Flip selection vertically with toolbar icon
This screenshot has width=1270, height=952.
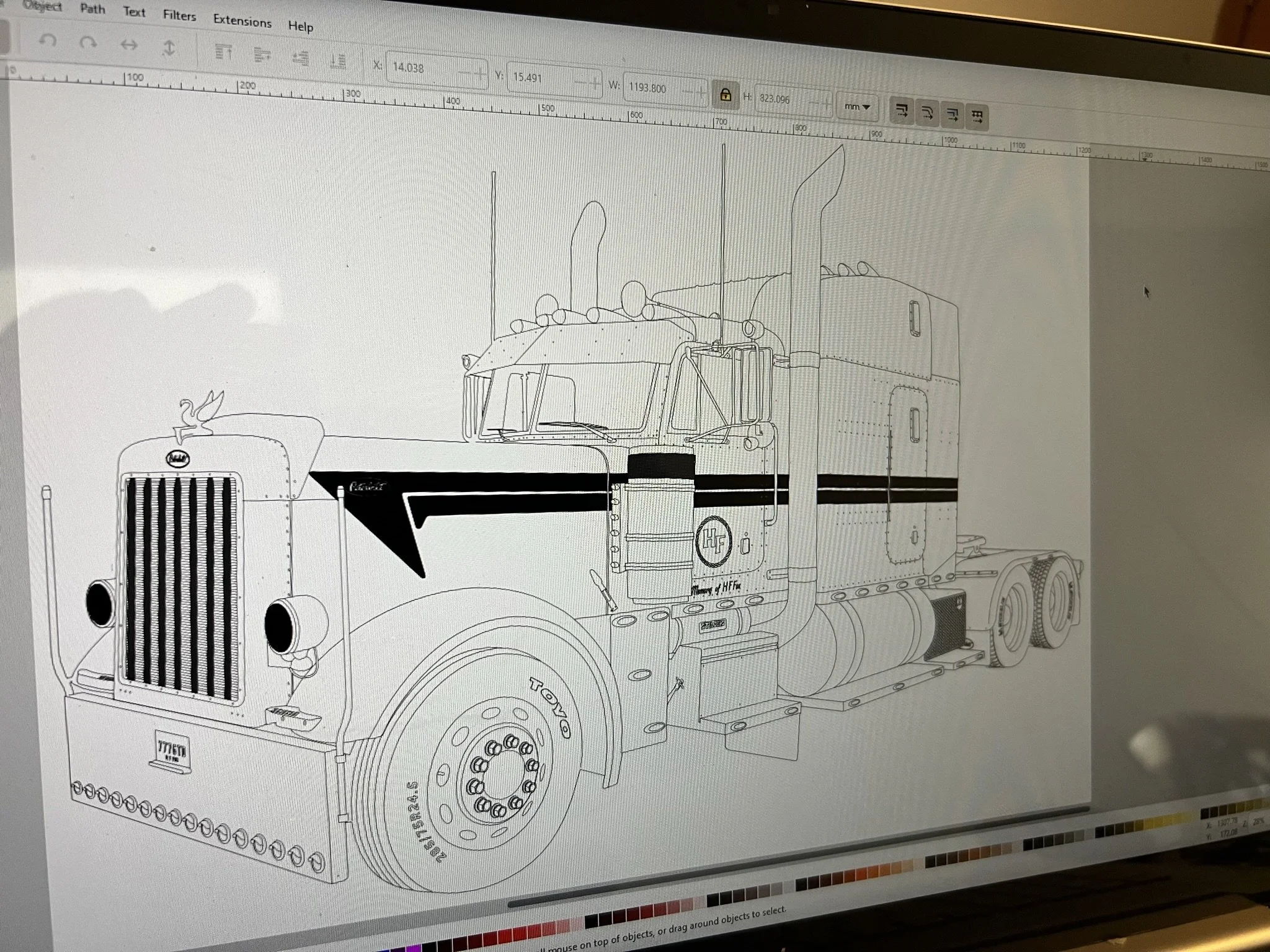point(169,48)
